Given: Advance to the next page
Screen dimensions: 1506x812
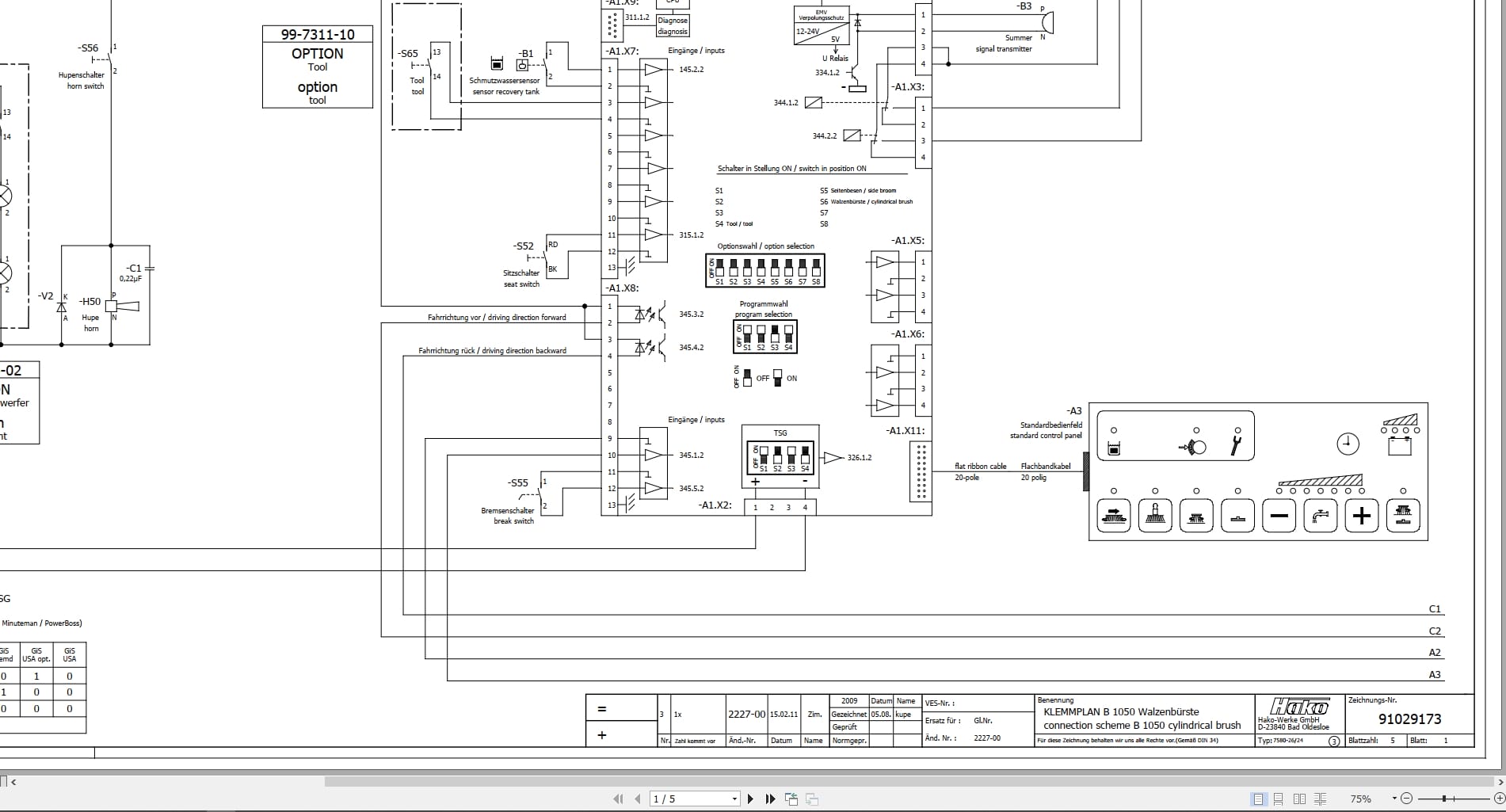Looking at the screenshot, I should (x=750, y=799).
